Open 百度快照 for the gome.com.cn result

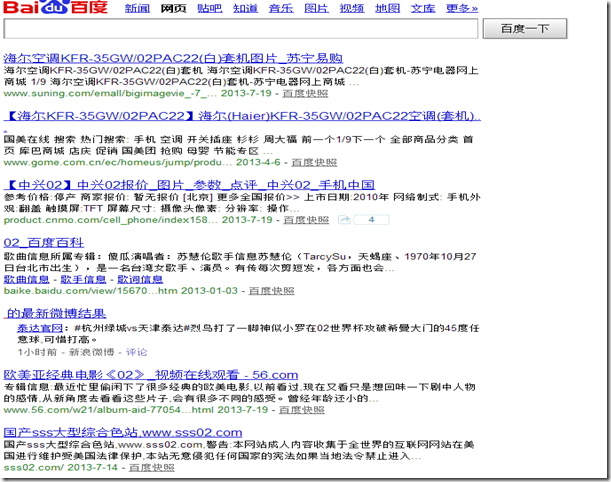(314, 162)
